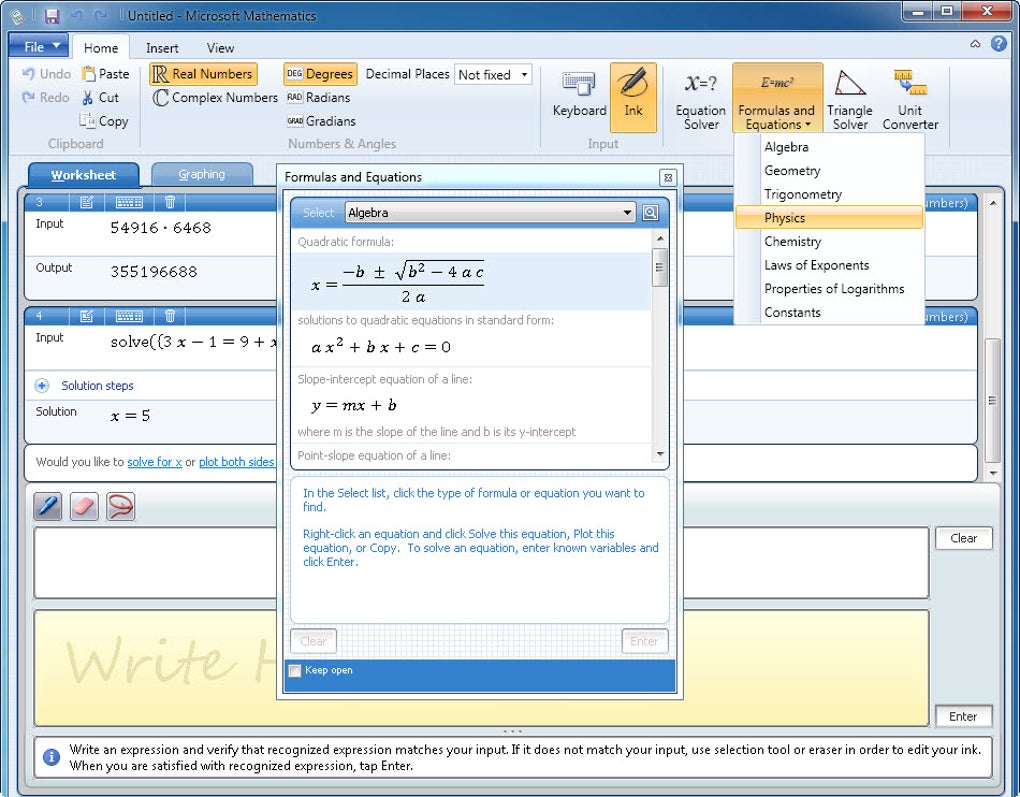Image resolution: width=1020 pixels, height=797 pixels.
Task: Check the Keep open checkbox
Action: (x=295, y=671)
